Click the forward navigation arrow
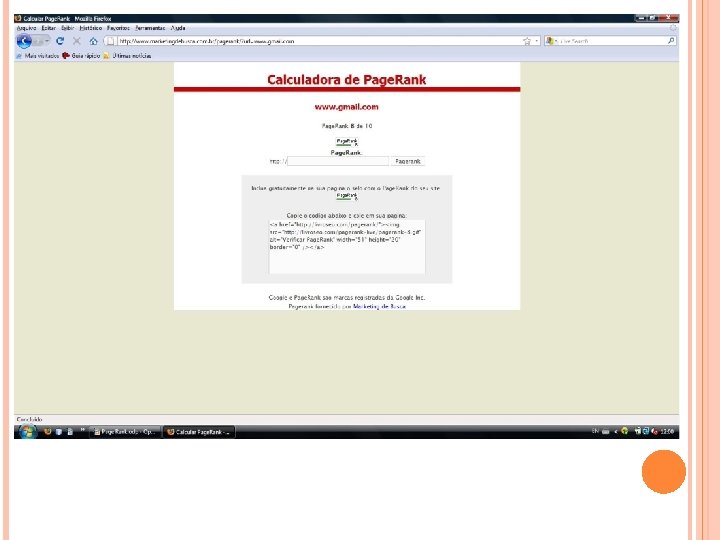The height and width of the screenshot is (540, 720). 40,41
